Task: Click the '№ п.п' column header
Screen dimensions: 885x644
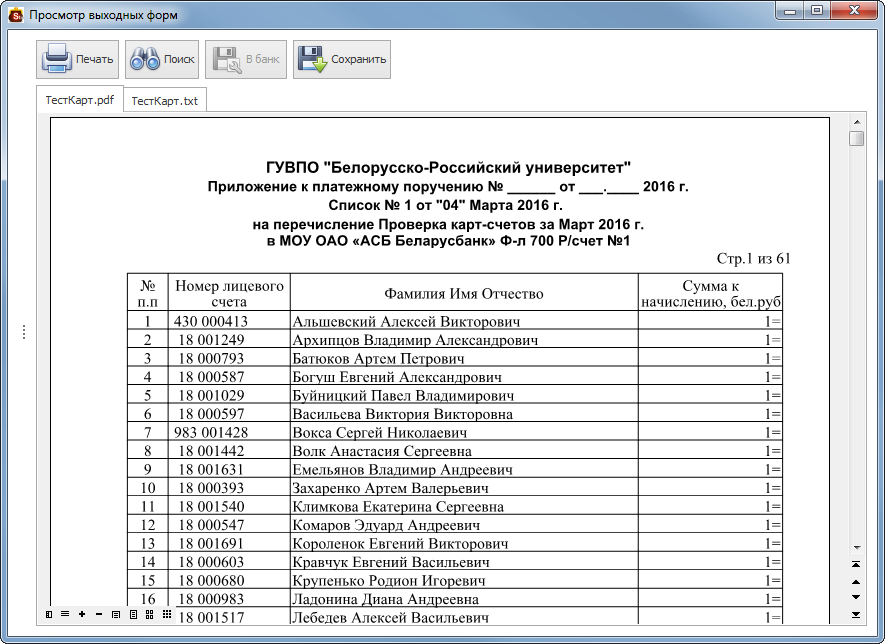Action: point(148,293)
